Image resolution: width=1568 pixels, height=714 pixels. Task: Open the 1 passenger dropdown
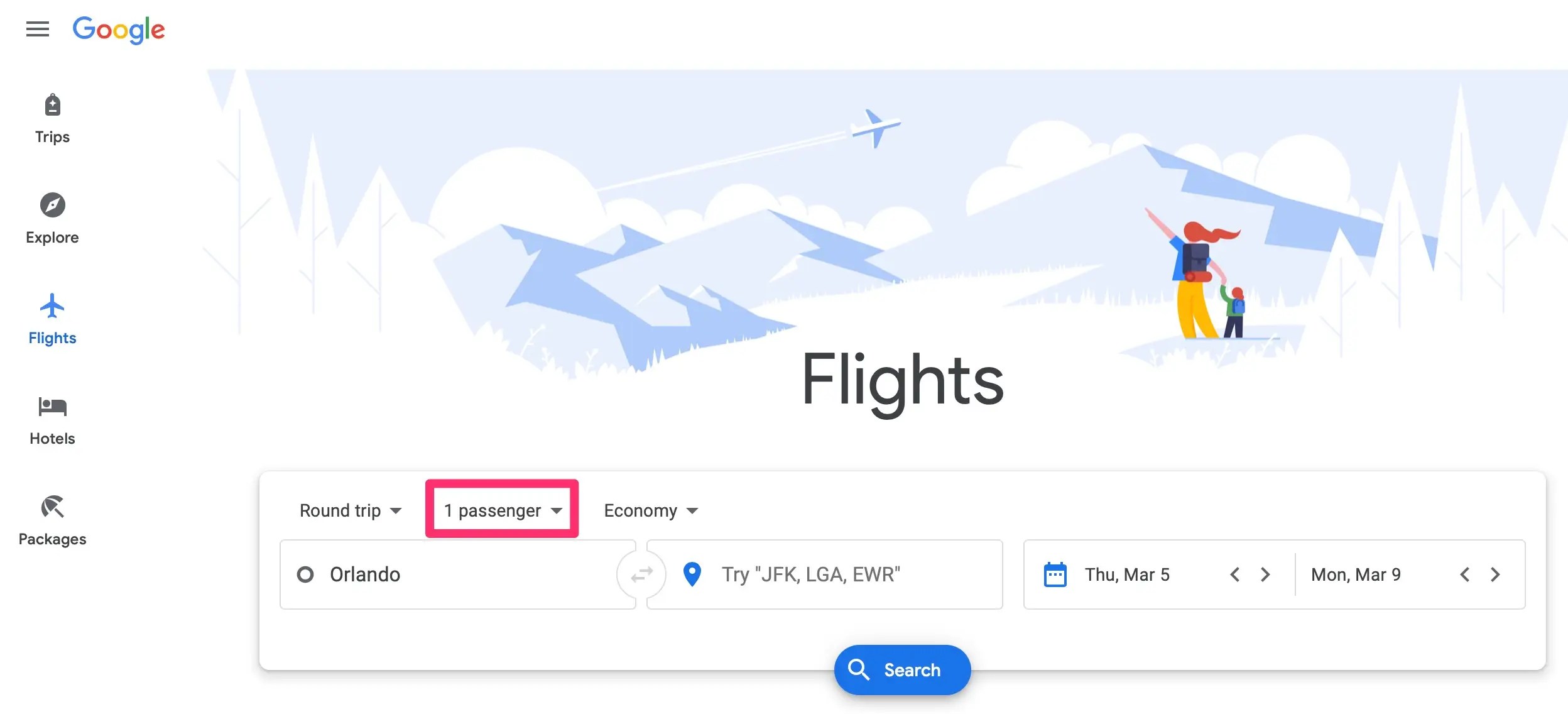point(502,510)
